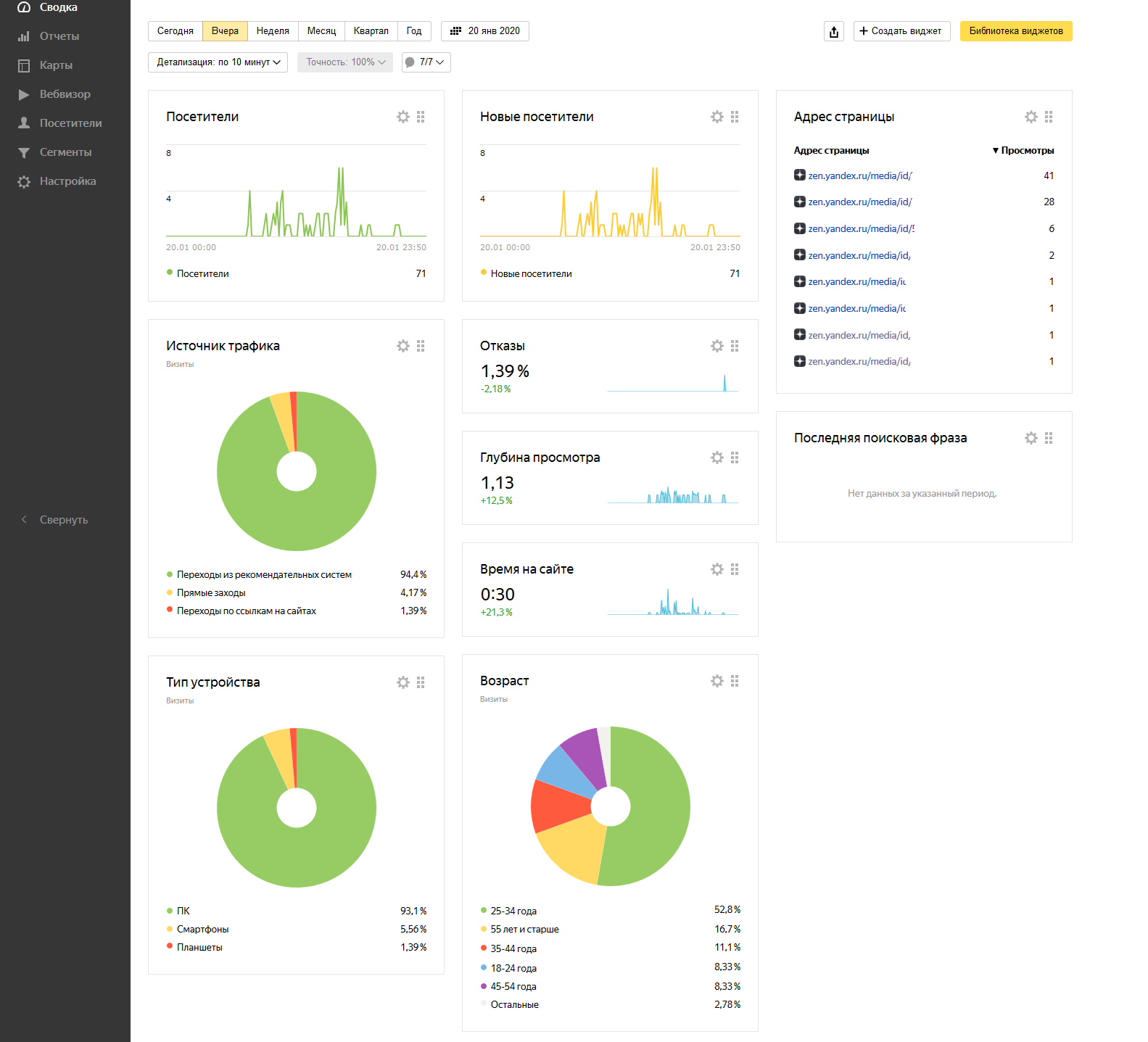
Task: Open the Точность: 100% dropdown
Action: coord(345,62)
